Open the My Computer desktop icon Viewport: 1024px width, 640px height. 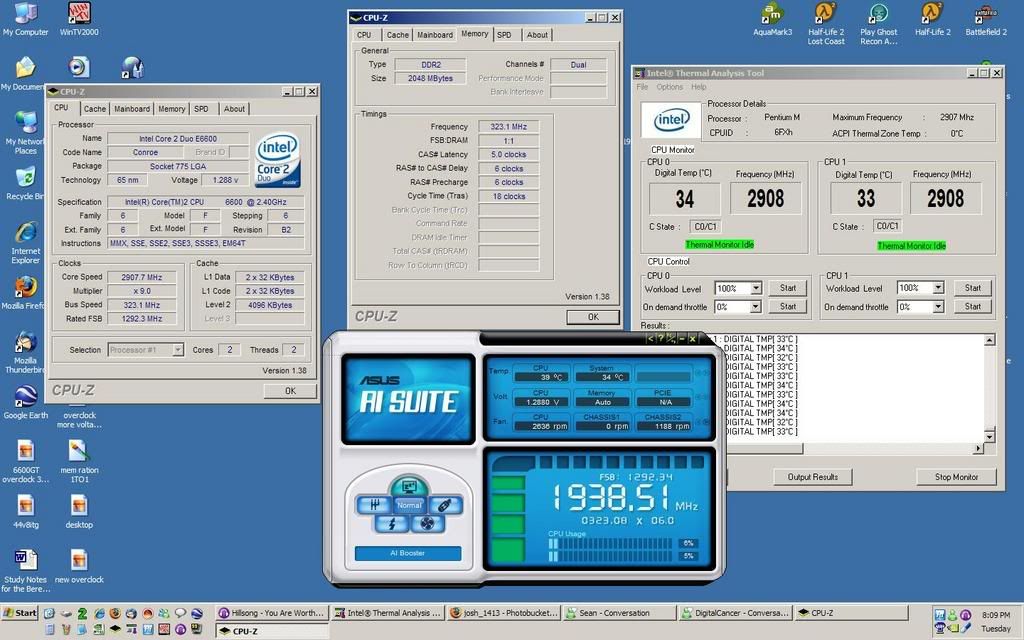point(25,19)
